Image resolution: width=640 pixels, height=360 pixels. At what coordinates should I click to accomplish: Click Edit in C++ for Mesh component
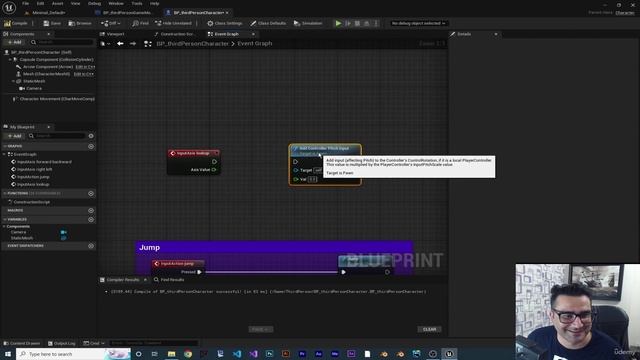[x=84, y=74]
